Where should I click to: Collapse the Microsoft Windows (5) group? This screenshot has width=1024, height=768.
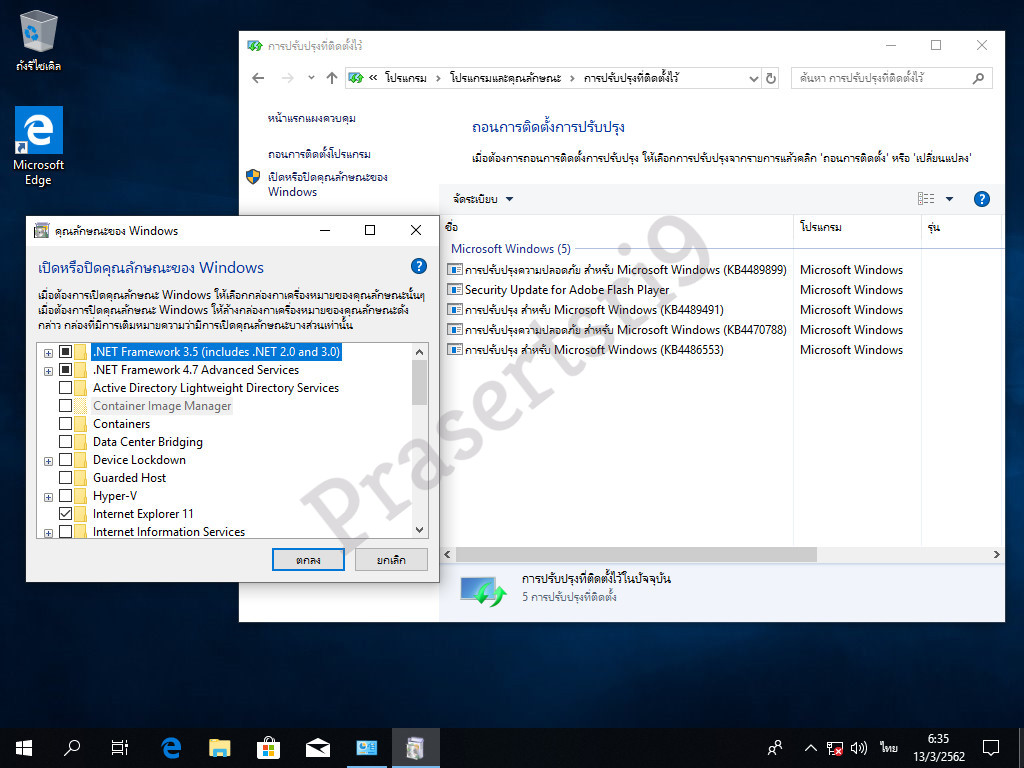tap(511, 249)
